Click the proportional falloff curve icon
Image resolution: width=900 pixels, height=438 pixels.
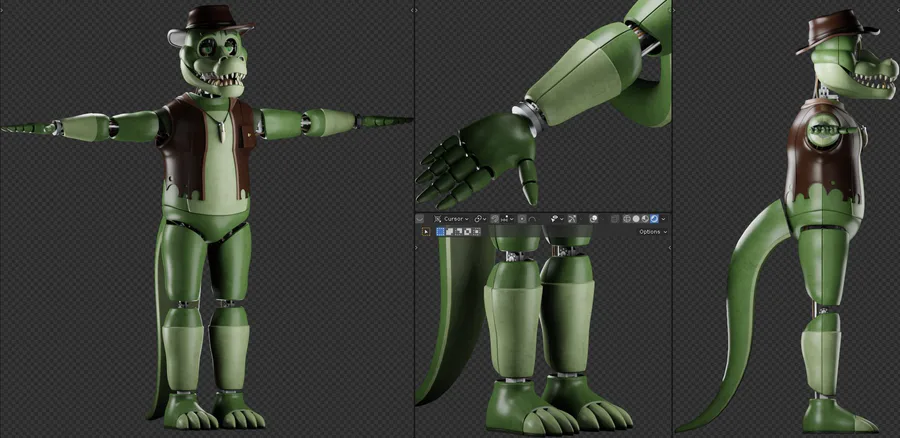click(x=532, y=219)
